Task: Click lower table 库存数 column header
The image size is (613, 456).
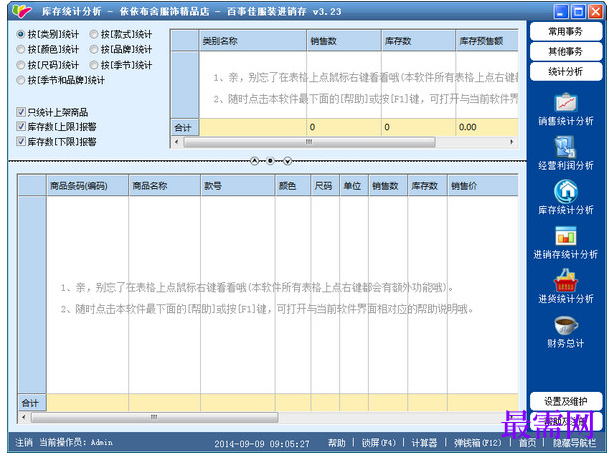Action: [x=427, y=186]
